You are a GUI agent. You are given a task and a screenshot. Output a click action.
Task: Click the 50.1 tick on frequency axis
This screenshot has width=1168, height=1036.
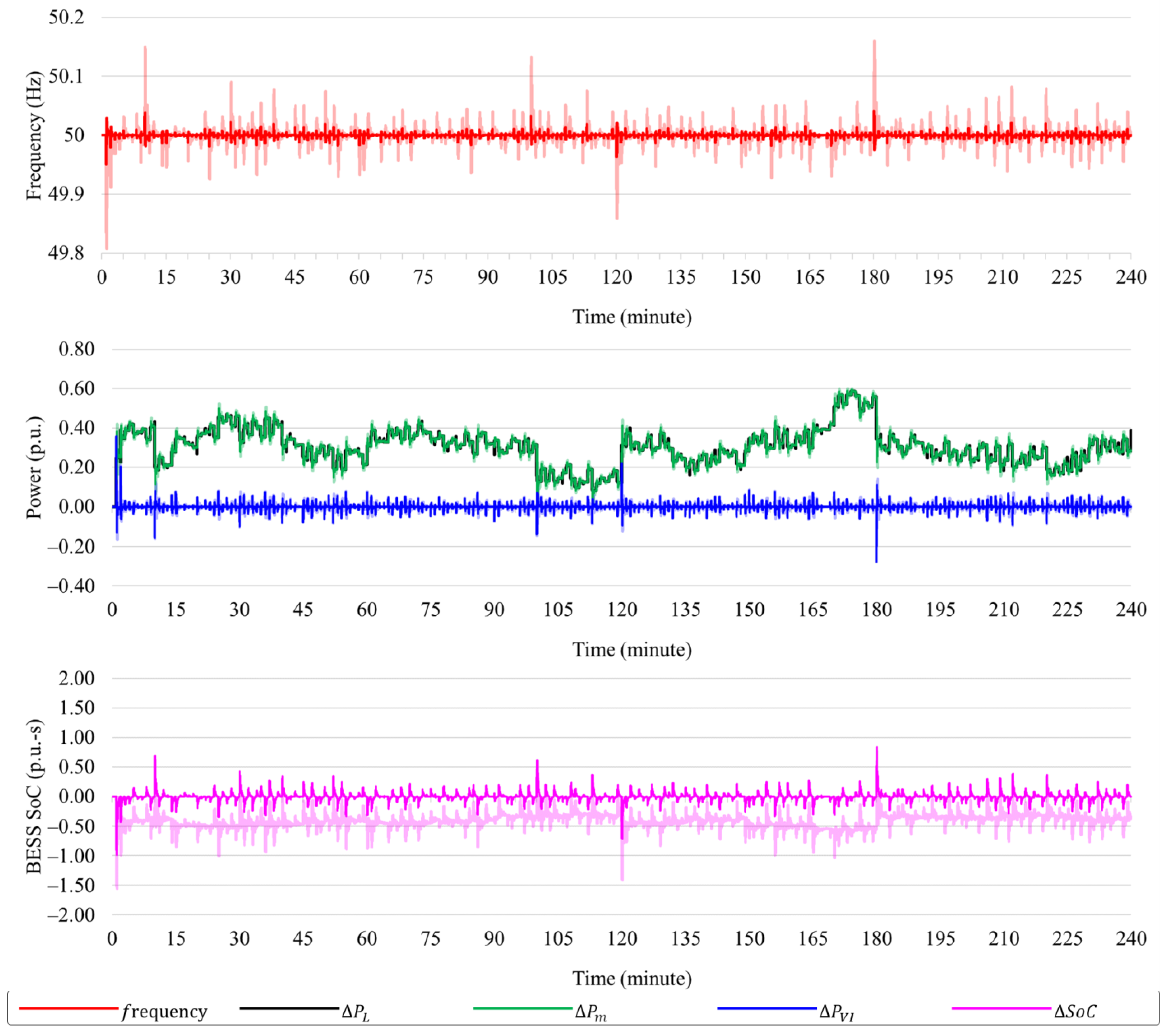(x=66, y=76)
